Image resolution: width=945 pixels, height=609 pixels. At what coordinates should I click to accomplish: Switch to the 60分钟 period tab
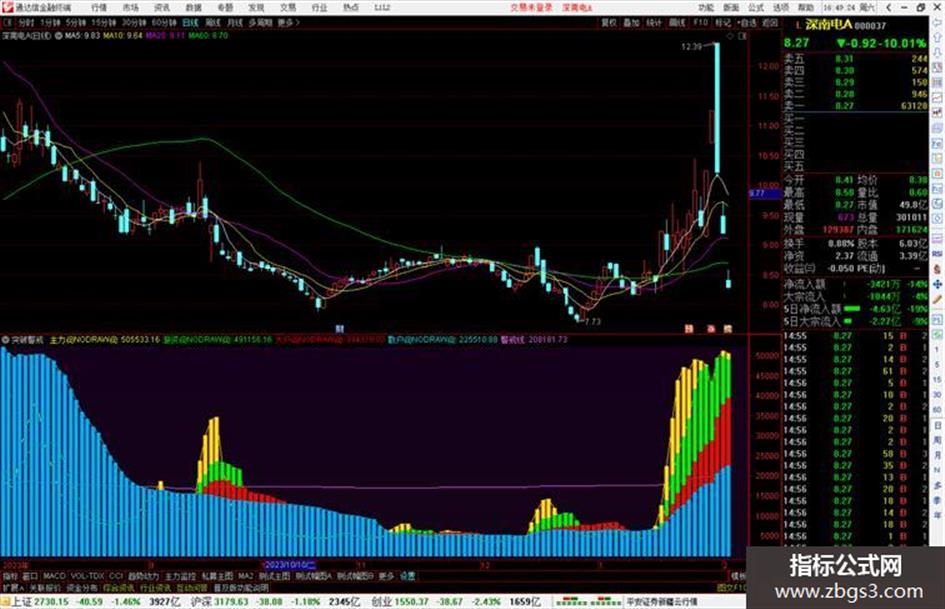point(163,22)
